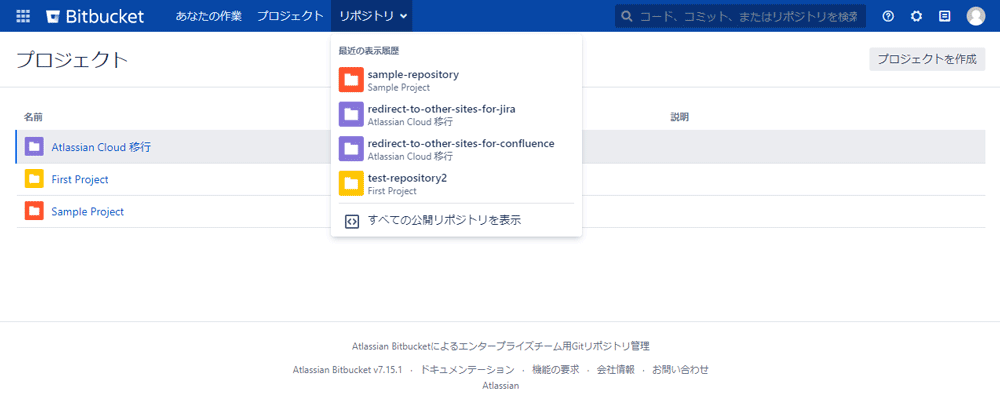Open the Sample Project link

87,211
